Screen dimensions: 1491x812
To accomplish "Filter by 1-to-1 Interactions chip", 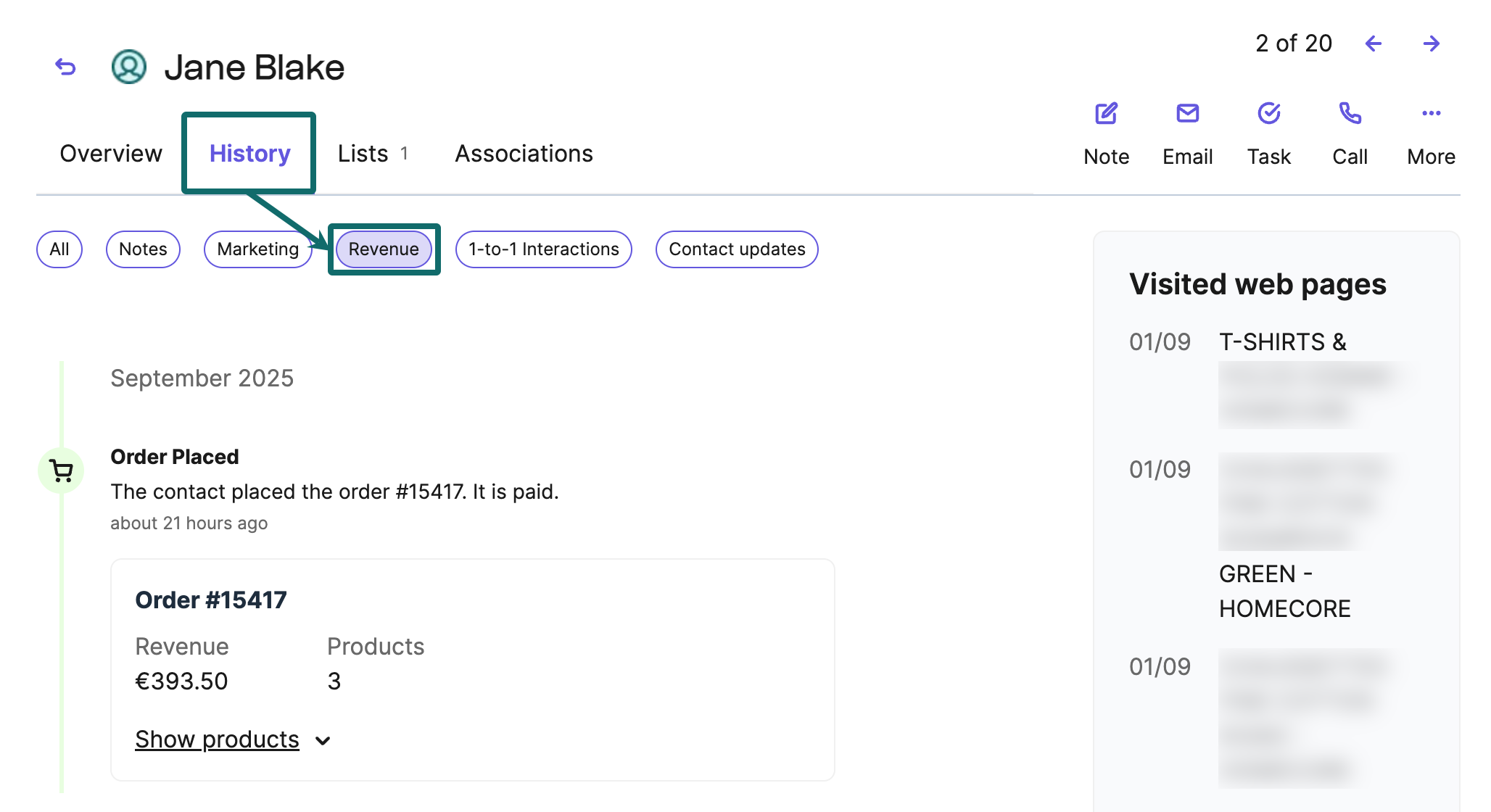I will pos(543,249).
